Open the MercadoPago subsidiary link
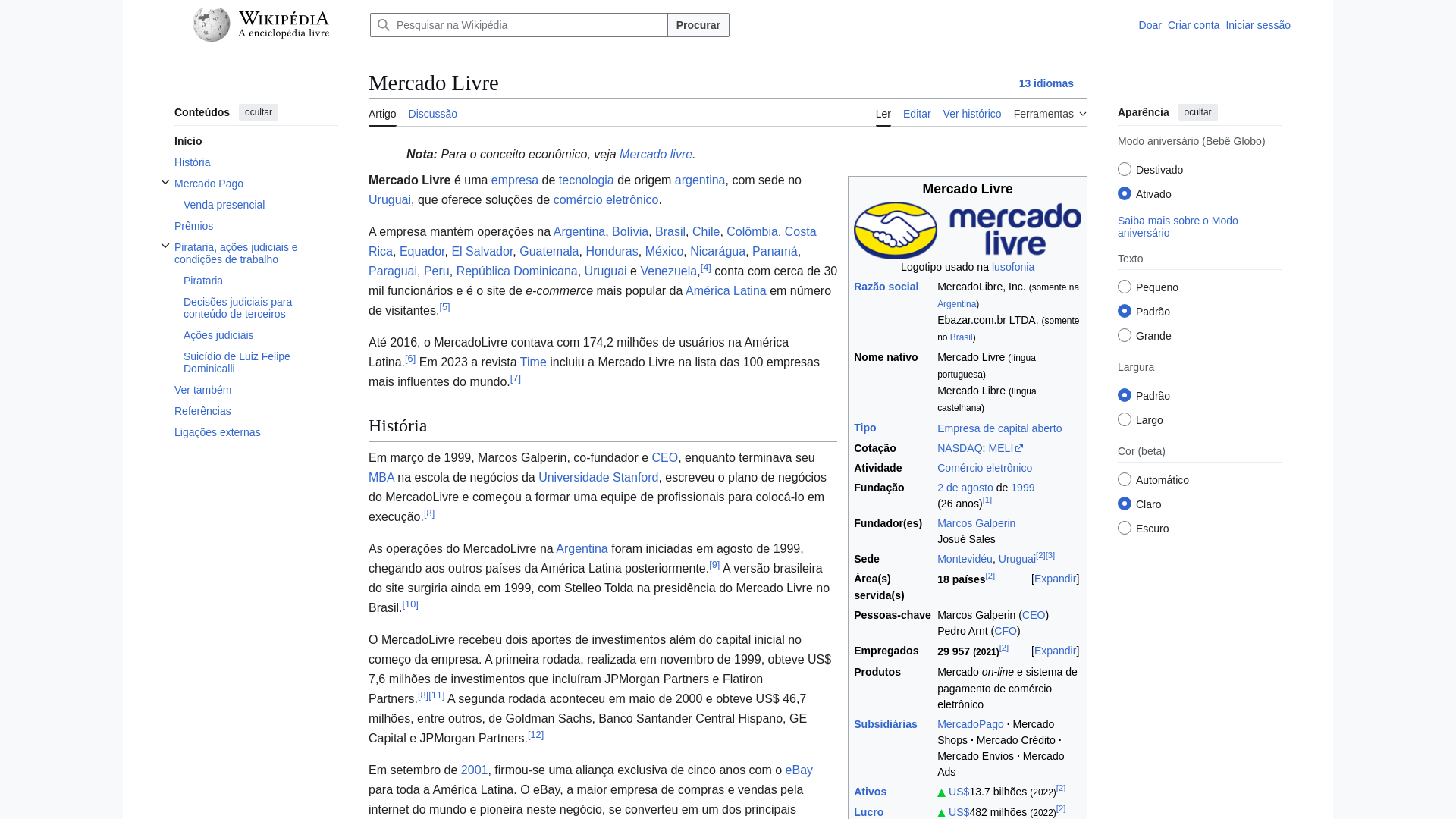This screenshot has width=1456, height=819. coord(971,724)
